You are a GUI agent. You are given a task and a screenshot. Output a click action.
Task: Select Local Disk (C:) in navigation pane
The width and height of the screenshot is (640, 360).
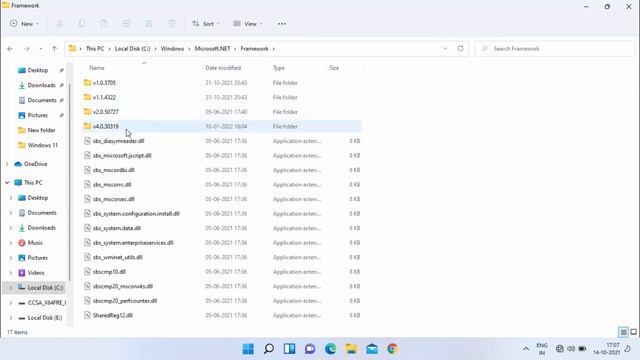pyautogui.click(x=34, y=288)
